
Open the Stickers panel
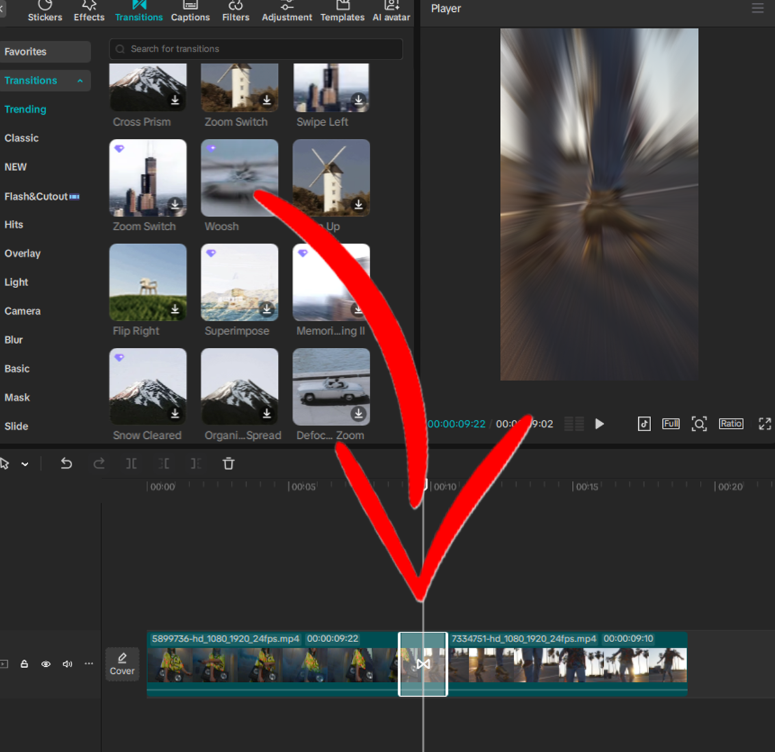coord(44,11)
